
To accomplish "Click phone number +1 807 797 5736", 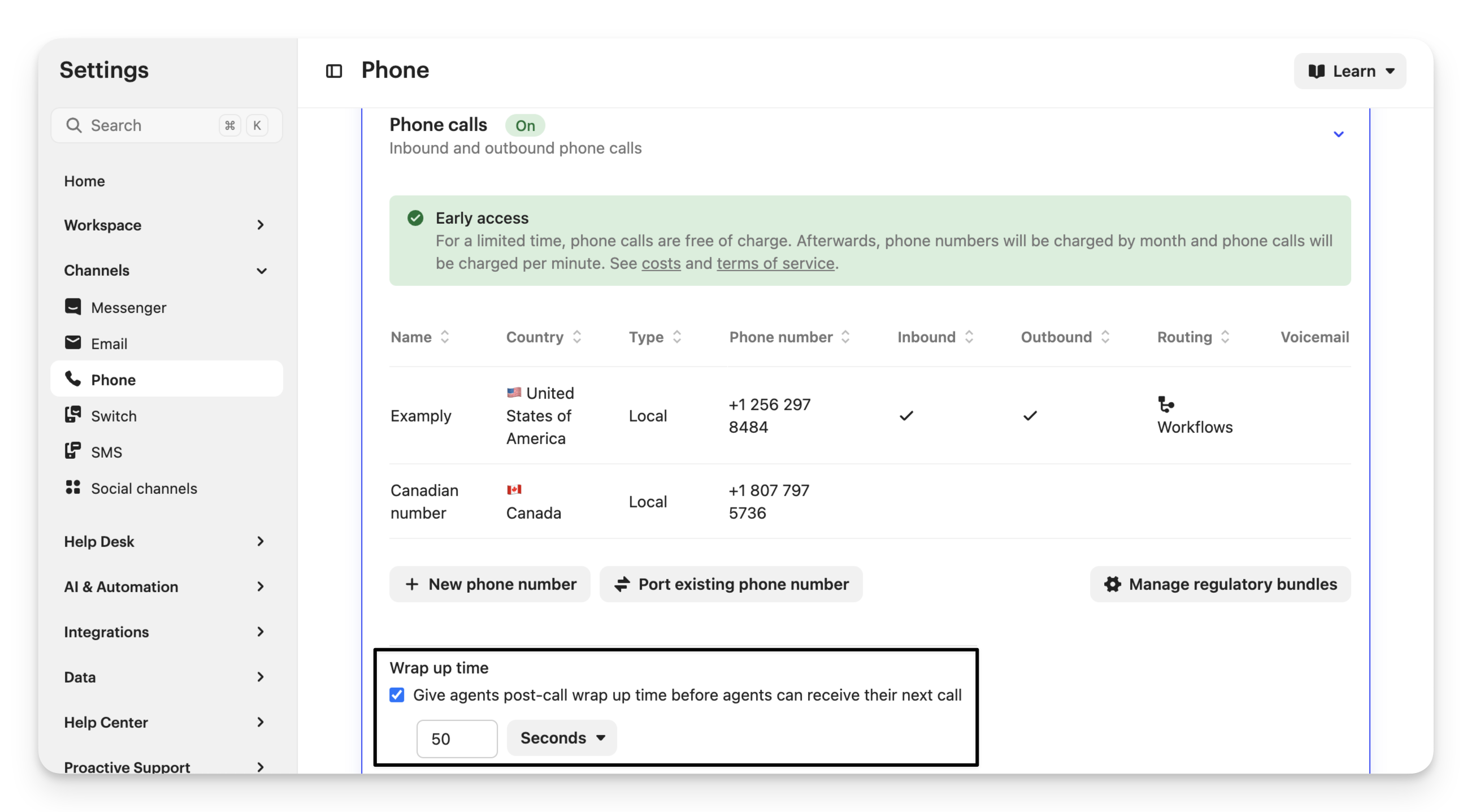I will pos(768,501).
